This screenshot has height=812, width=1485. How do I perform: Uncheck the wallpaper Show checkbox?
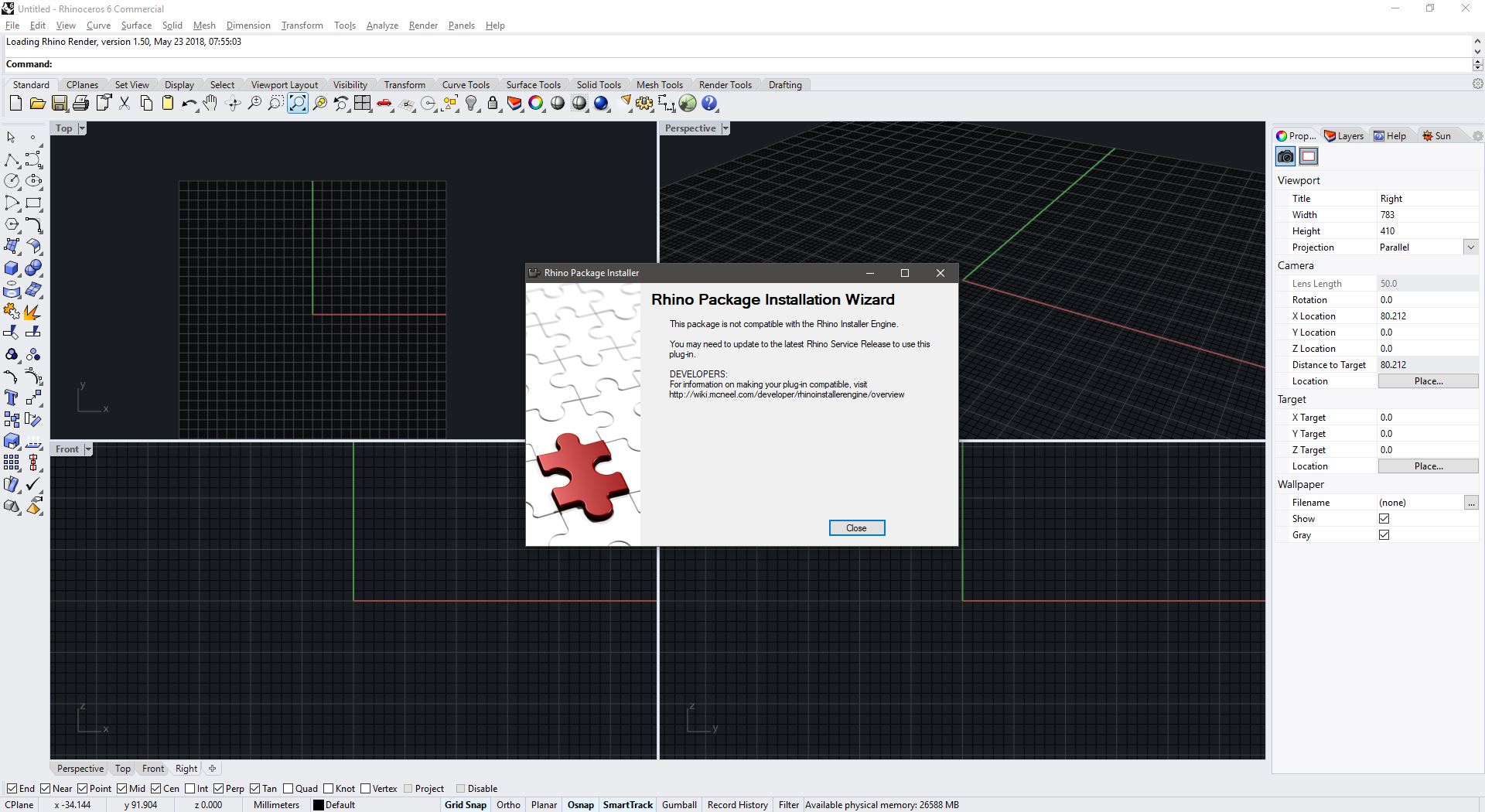coord(1384,519)
